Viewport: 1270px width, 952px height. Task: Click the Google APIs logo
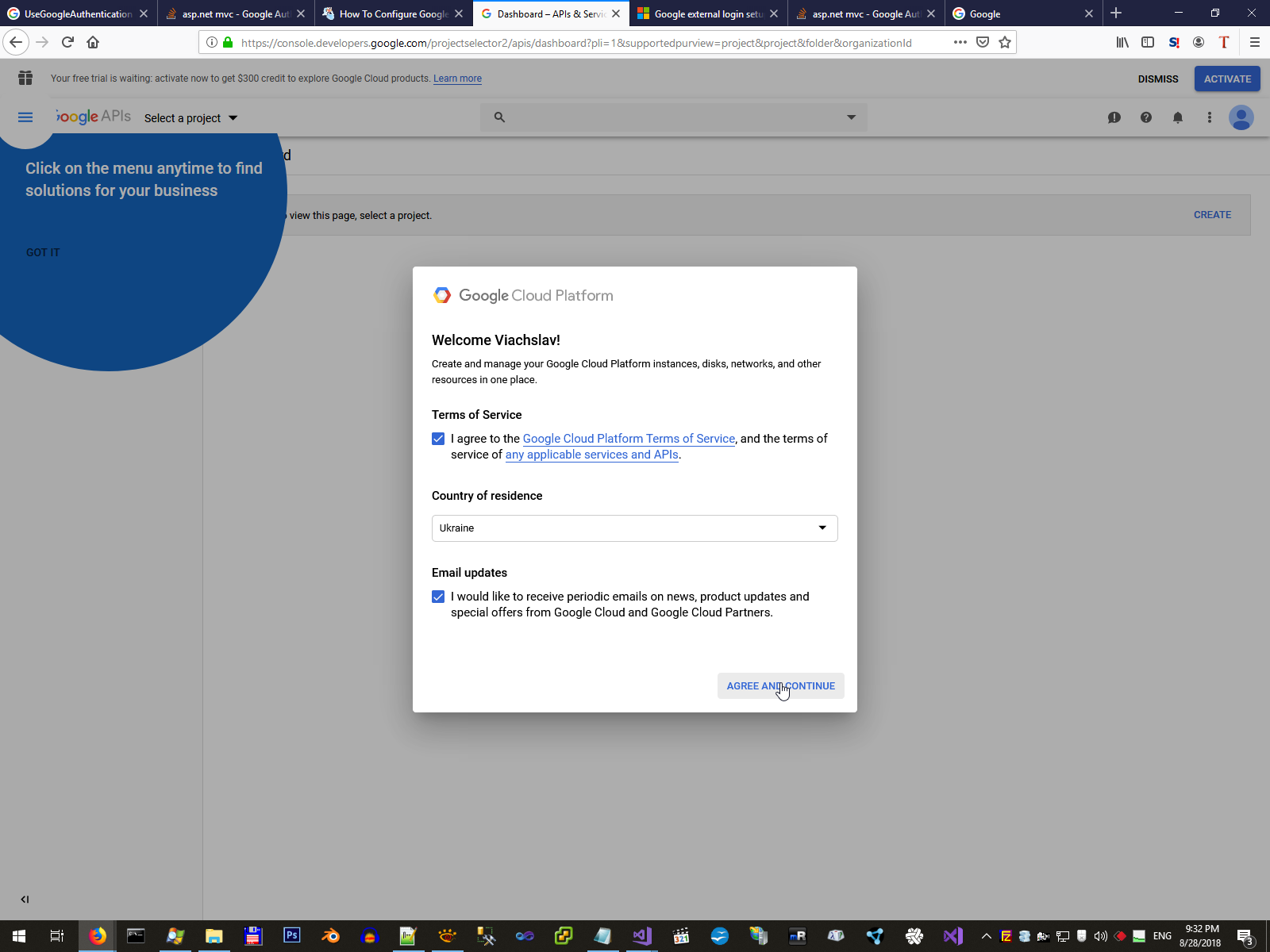click(x=94, y=117)
